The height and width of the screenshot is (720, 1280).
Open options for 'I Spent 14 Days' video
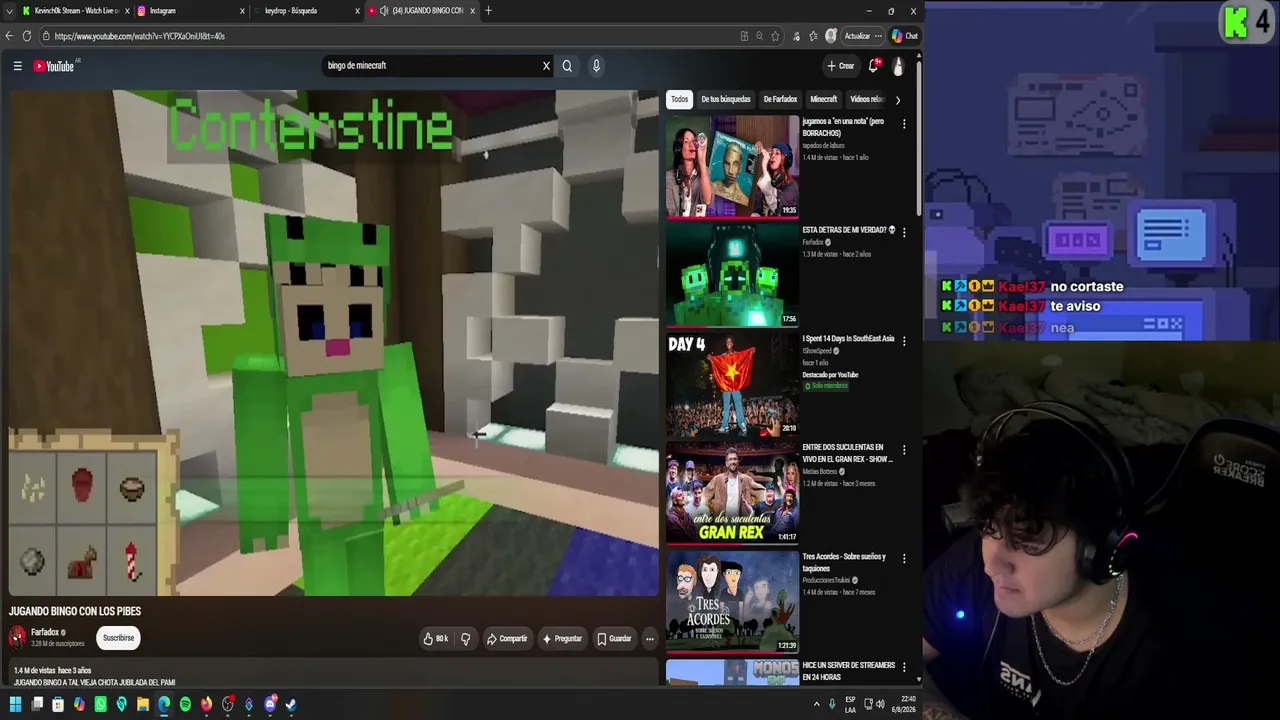point(904,341)
